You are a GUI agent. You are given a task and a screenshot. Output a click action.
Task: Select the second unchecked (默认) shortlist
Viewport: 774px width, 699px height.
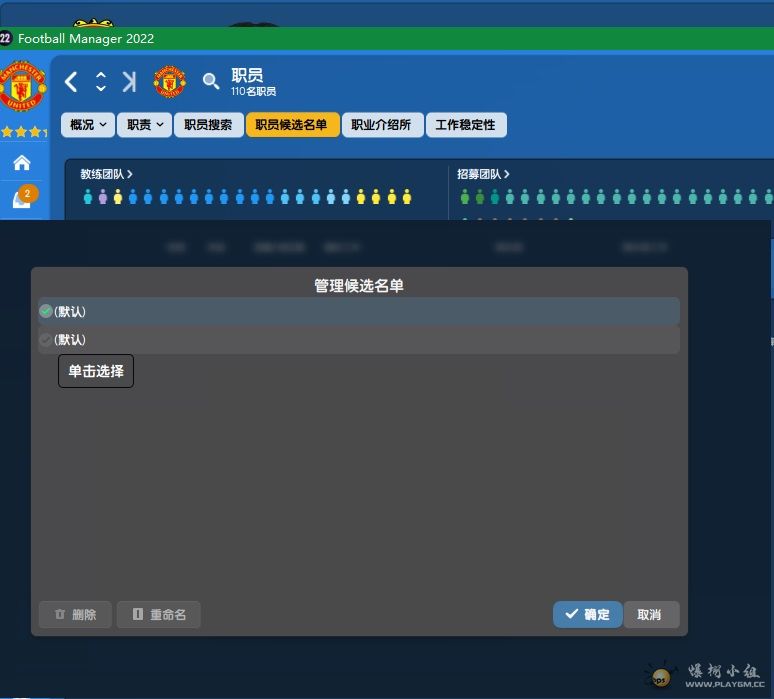pyautogui.click(x=358, y=340)
